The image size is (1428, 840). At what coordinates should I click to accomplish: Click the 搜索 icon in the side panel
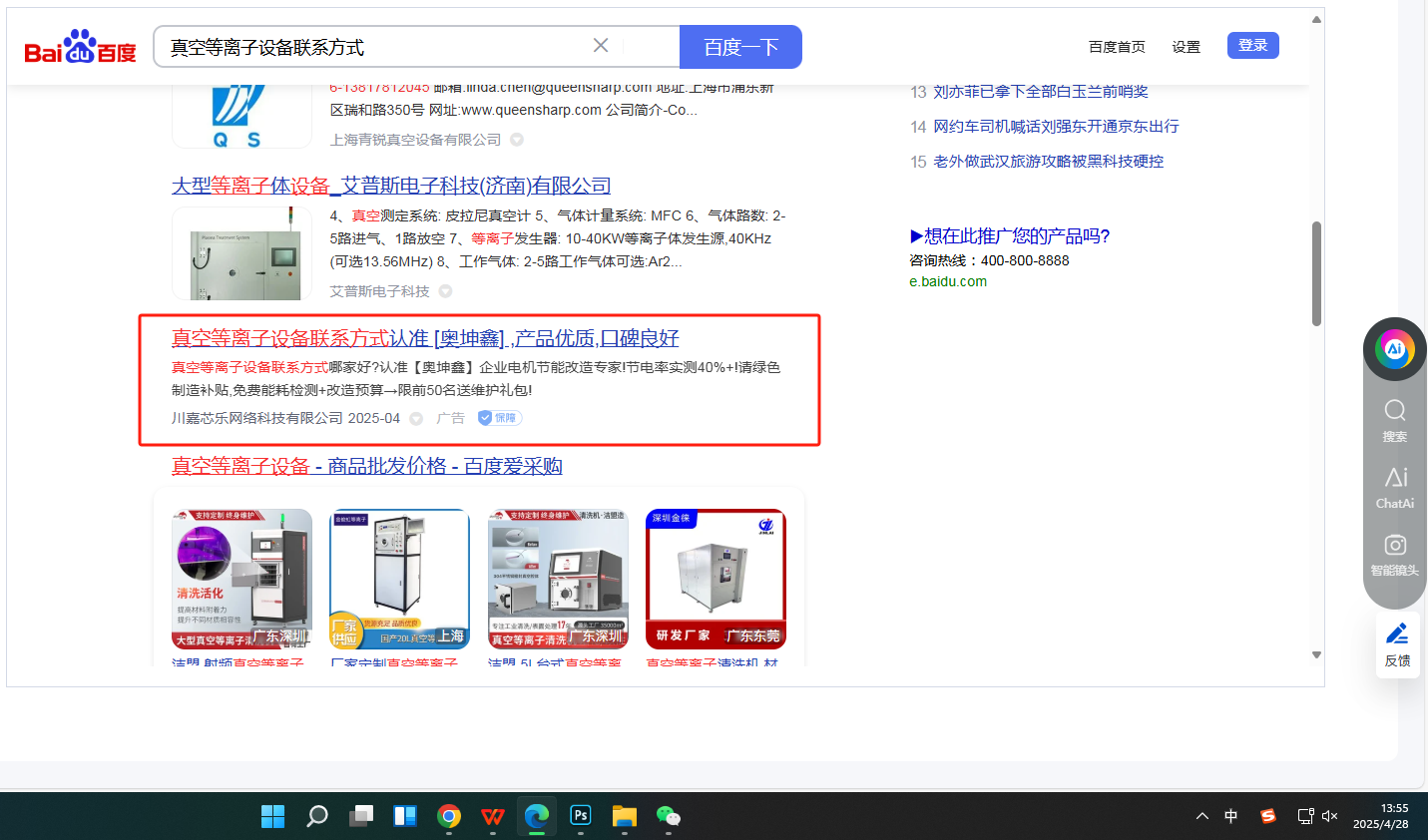click(x=1395, y=421)
